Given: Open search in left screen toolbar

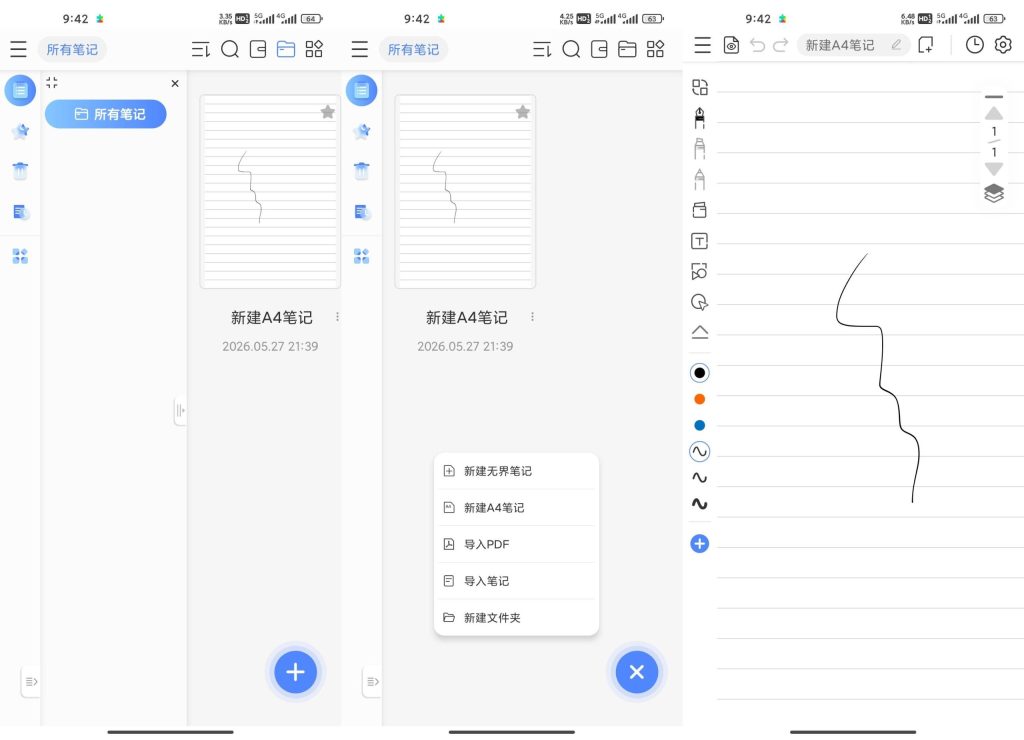Looking at the screenshot, I should pyautogui.click(x=230, y=49).
